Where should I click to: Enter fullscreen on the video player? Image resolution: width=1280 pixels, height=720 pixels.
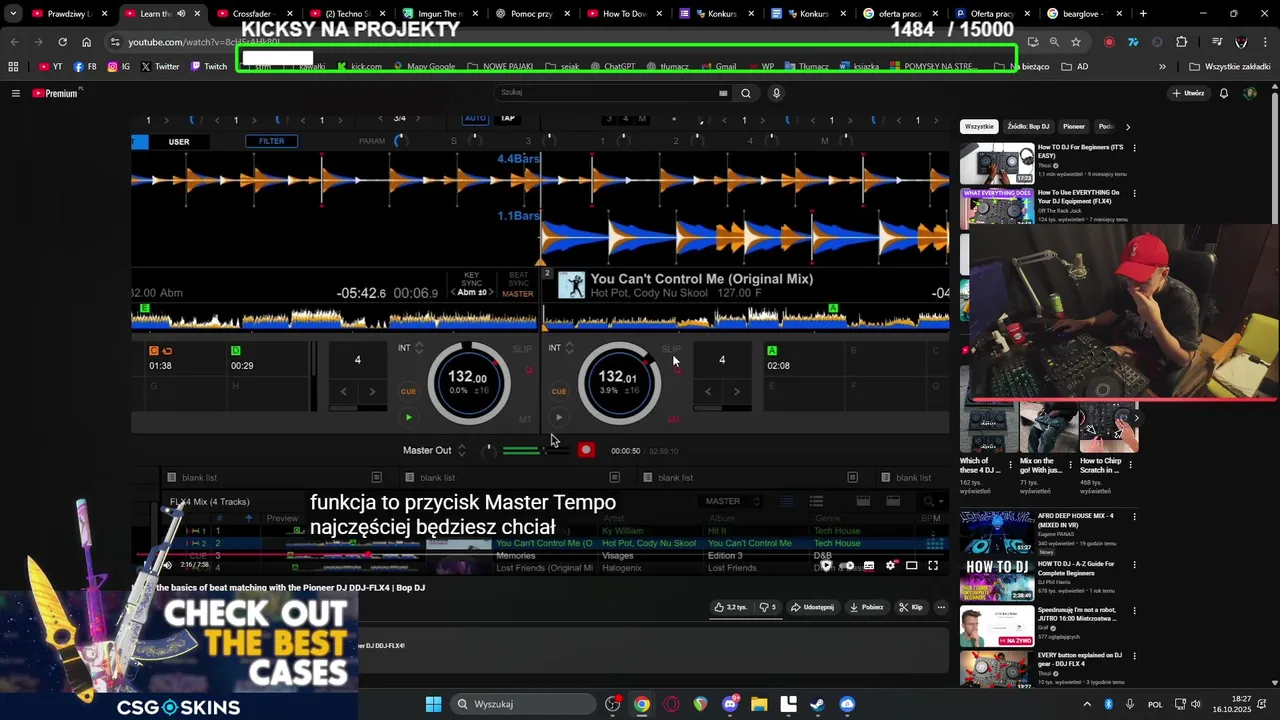pos(933,566)
